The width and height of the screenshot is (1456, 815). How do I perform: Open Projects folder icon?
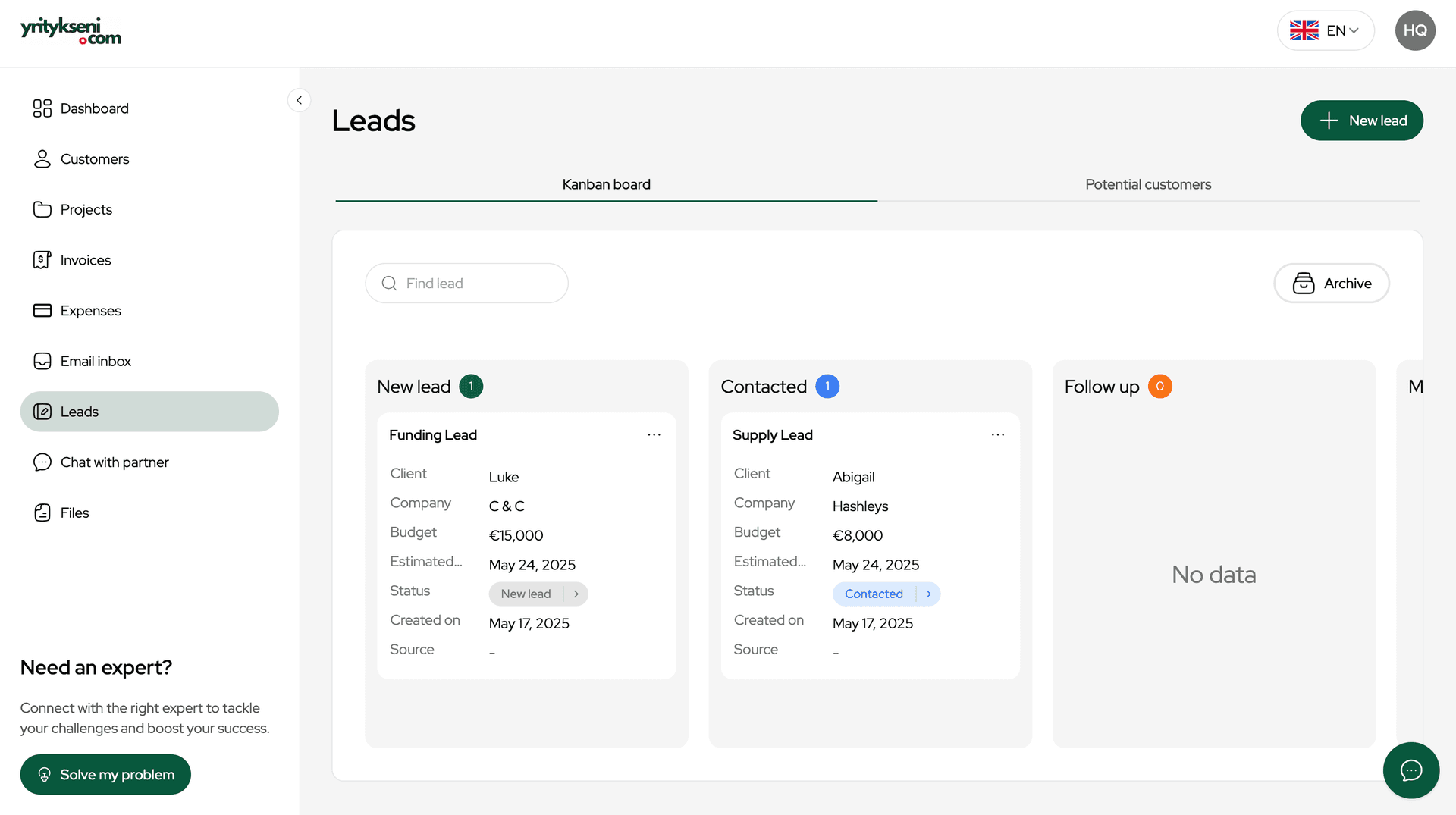click(42, 210)
